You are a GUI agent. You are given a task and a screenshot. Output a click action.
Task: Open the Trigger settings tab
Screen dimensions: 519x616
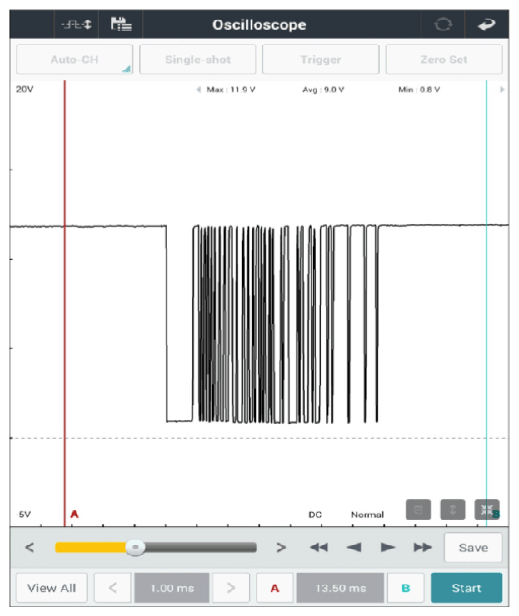pos(321,60)
